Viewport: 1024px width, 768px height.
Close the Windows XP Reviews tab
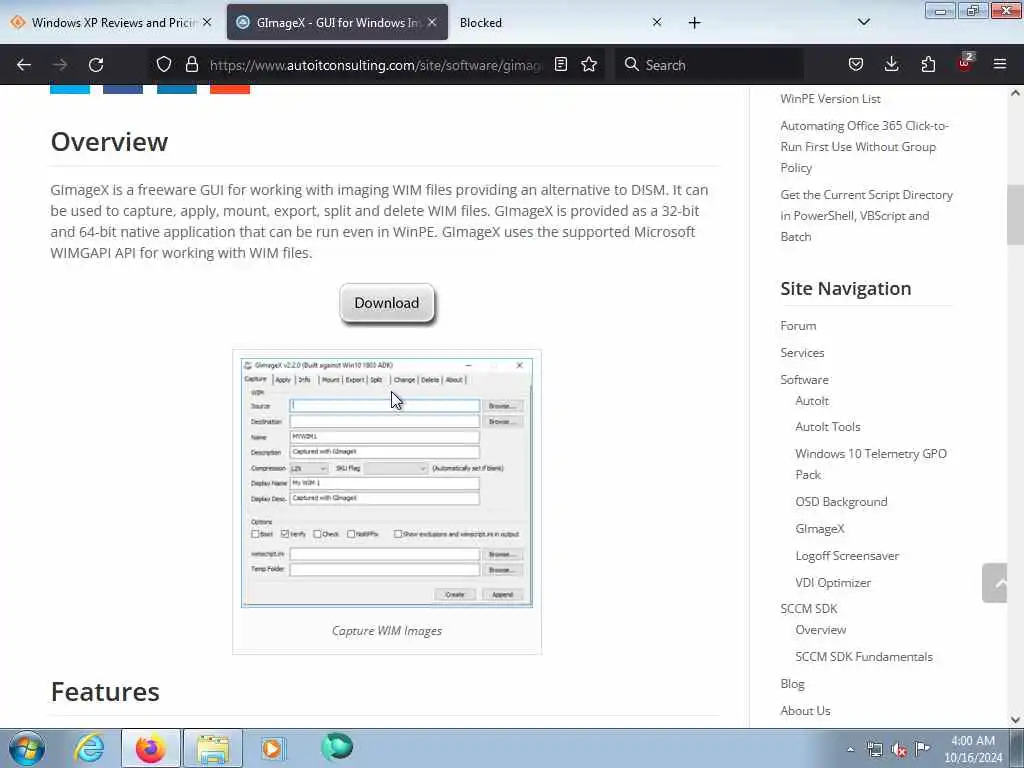(x=207, y=22)
